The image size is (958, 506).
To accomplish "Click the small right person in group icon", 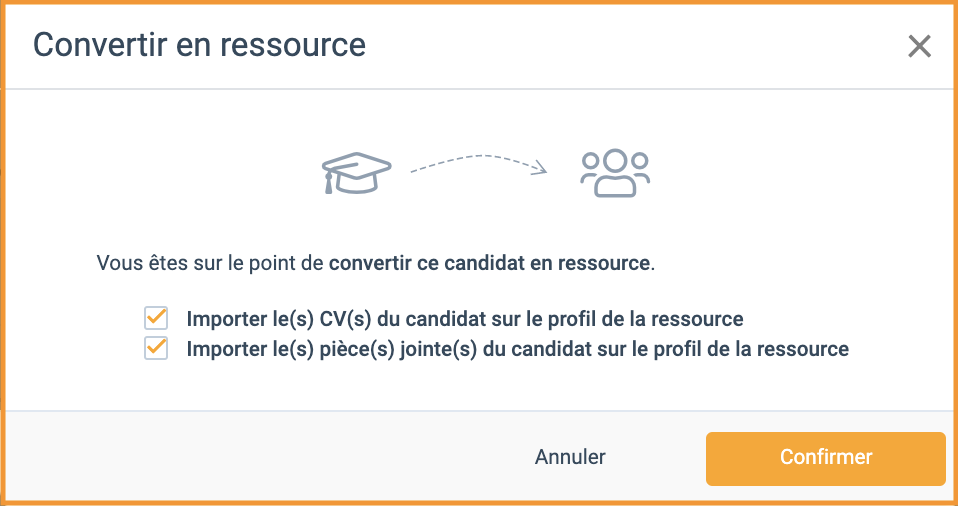I will pyautogui.click(x=640, y=169).
